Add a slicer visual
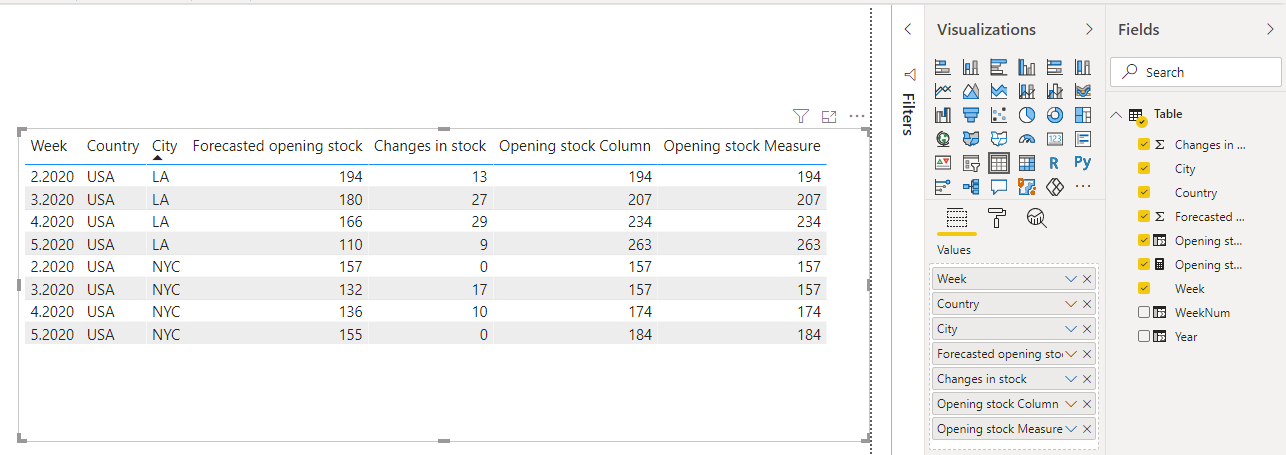 [x=970, y=163]
